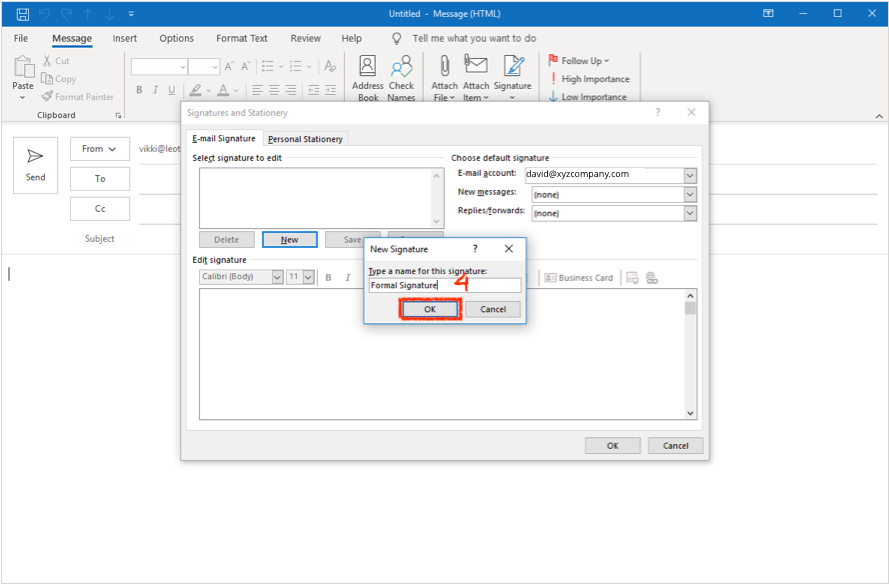889x584 pixels.
Task: Click the Check Names icon
Action: coord(401,78)
